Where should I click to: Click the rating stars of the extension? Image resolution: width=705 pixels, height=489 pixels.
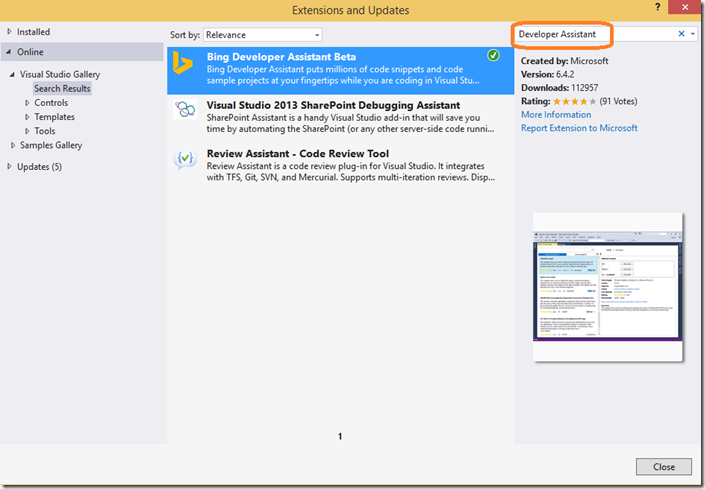click(575, 102)
